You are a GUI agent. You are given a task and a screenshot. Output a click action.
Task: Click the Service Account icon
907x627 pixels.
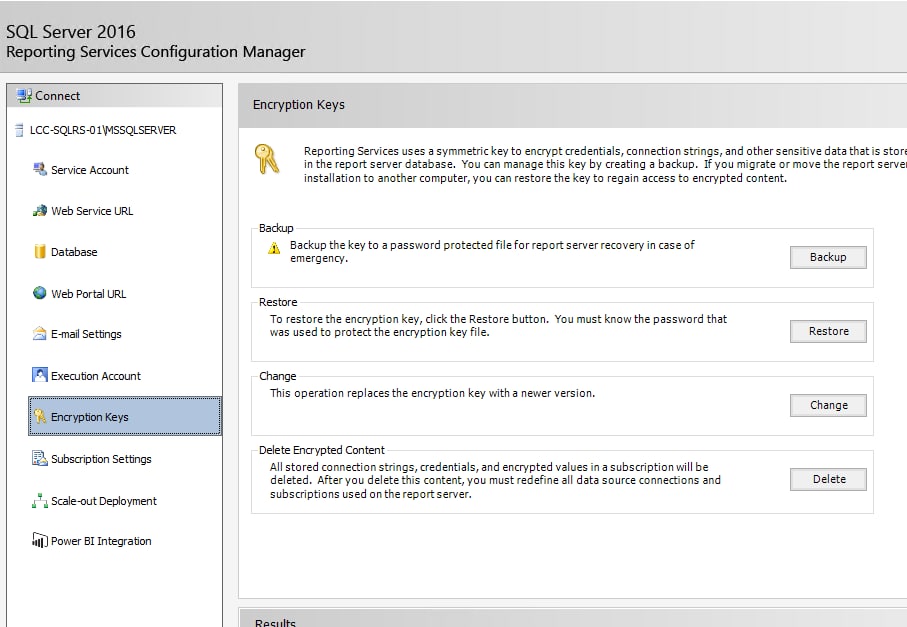click(x=39, y=169)
